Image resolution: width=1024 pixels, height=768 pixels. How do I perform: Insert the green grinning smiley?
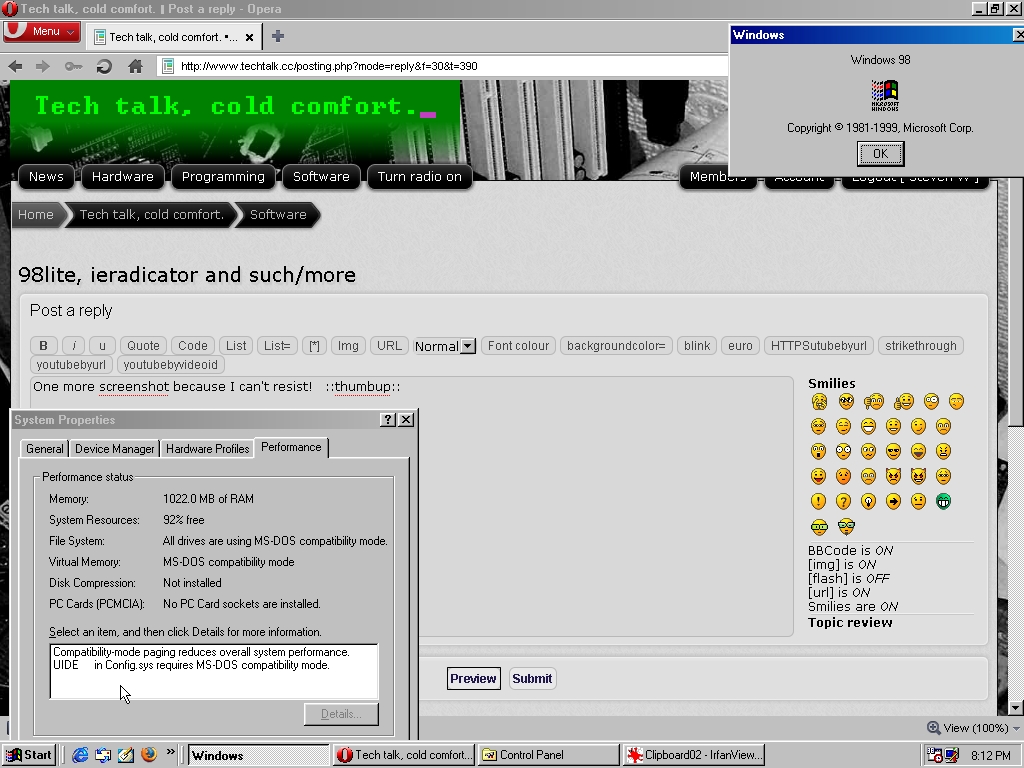pyautogui.click(x=943, y=502)
